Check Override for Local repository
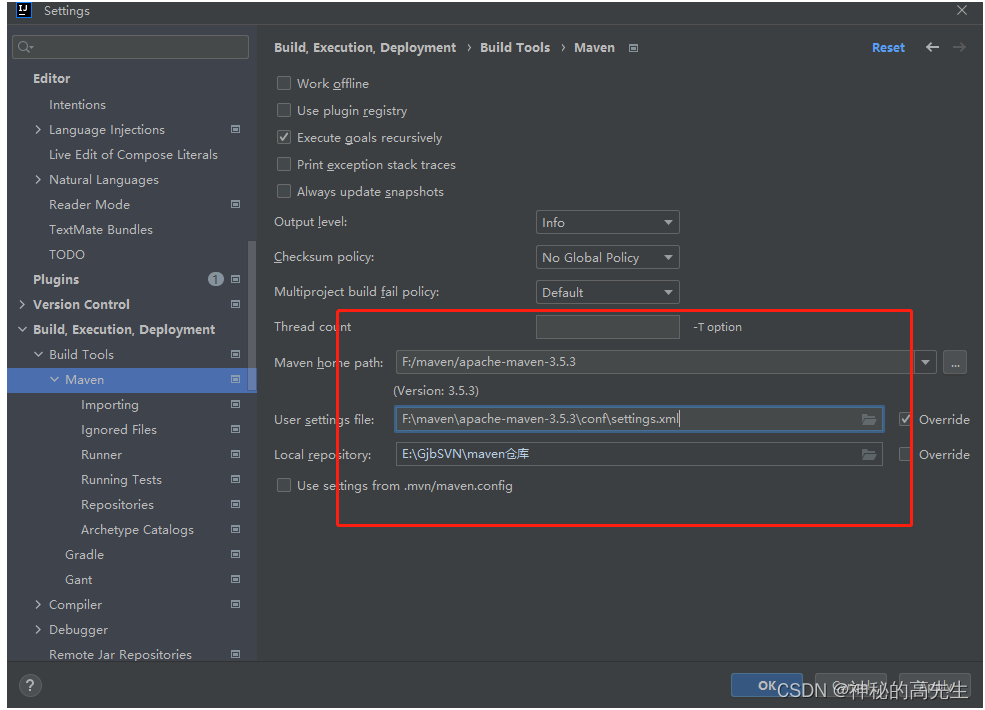 click(905, 454)
